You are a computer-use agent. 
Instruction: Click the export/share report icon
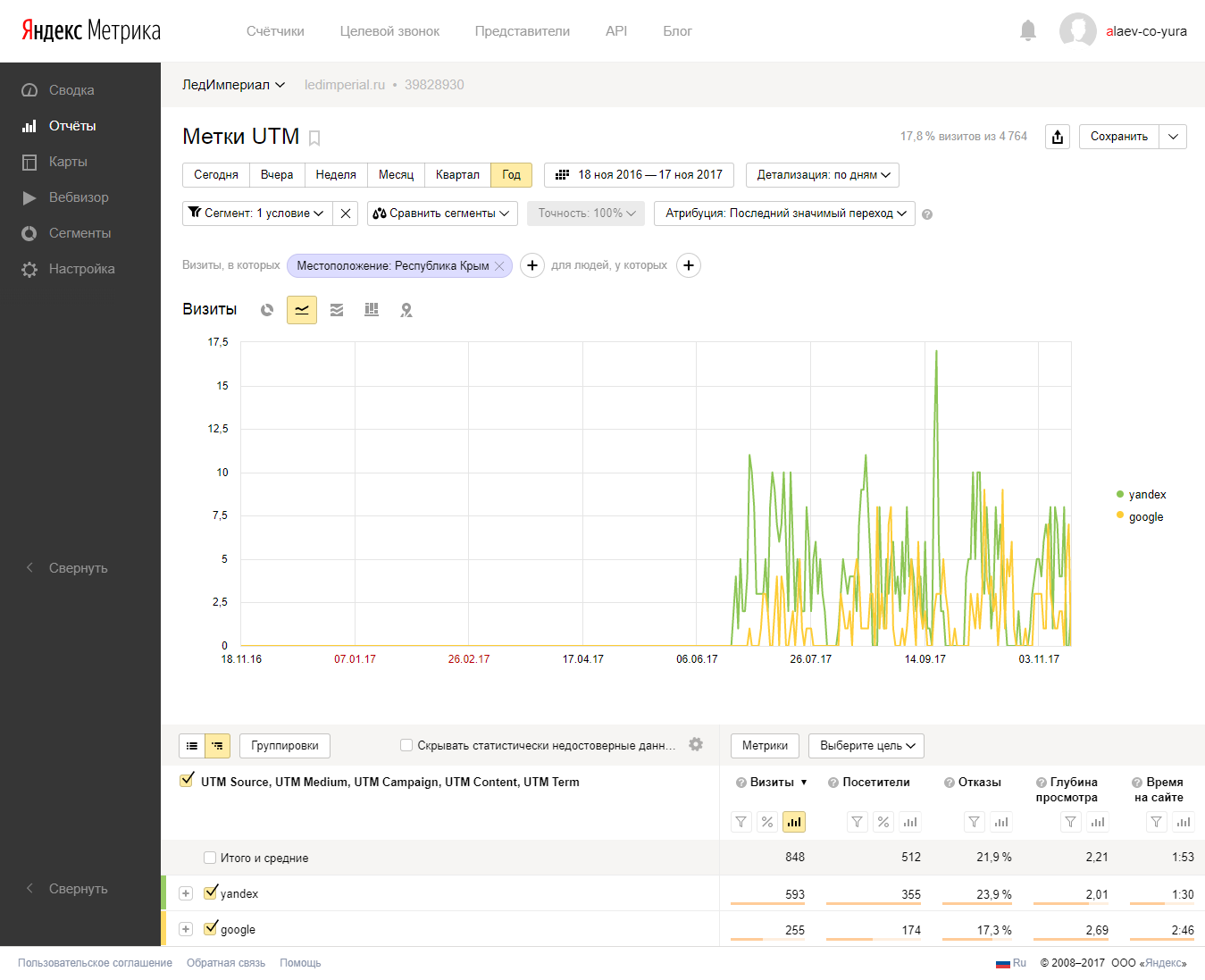1058,137
